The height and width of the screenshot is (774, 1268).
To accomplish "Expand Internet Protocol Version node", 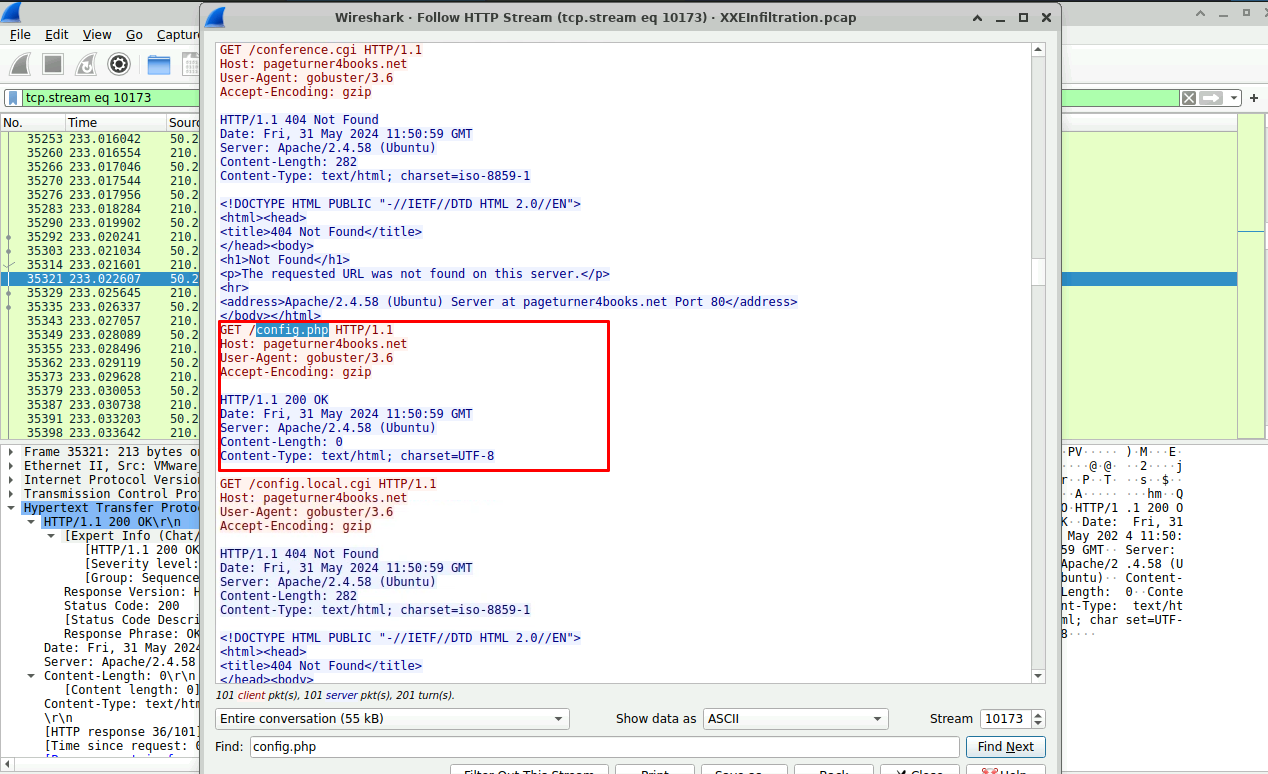I will click(x=11, y=480).
